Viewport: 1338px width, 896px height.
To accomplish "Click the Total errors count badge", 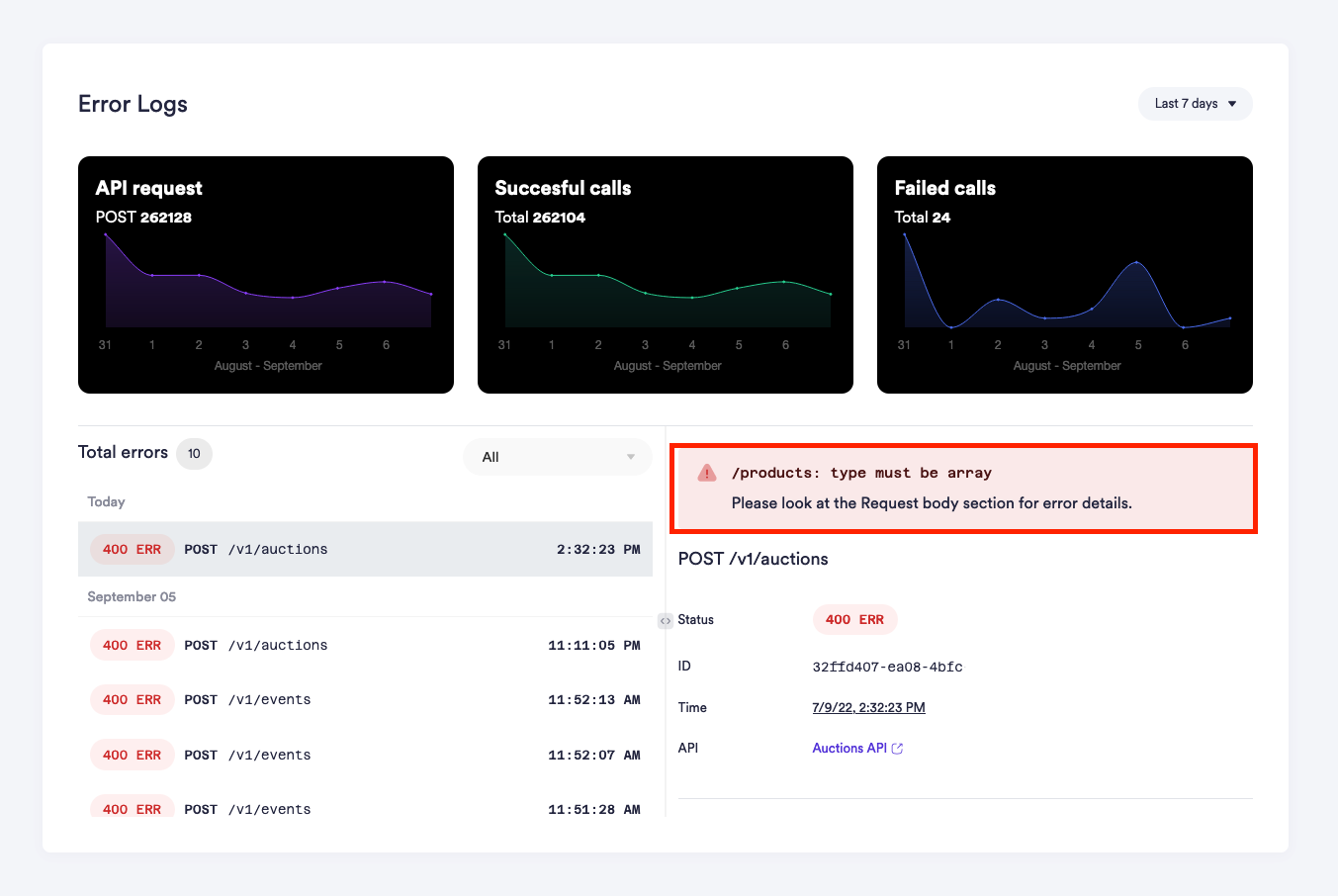I will click(x=194, y=454).
